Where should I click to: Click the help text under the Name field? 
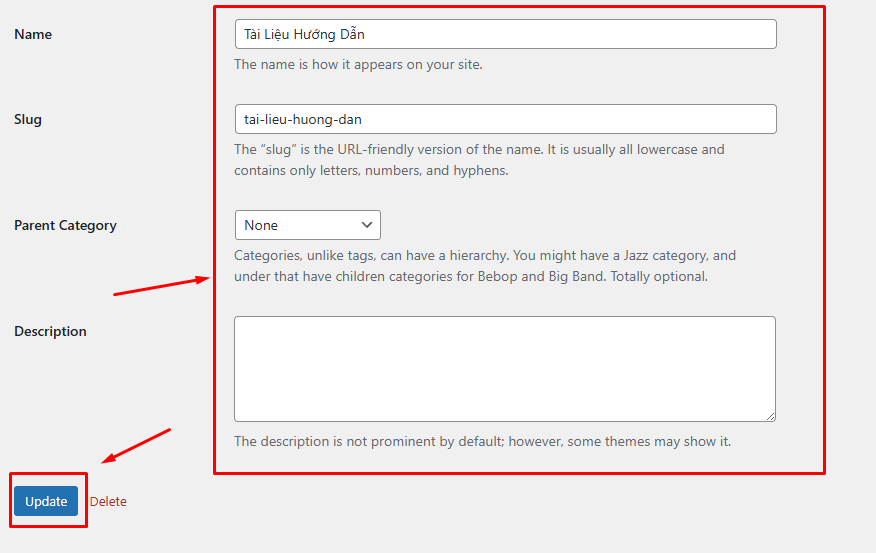358,65
